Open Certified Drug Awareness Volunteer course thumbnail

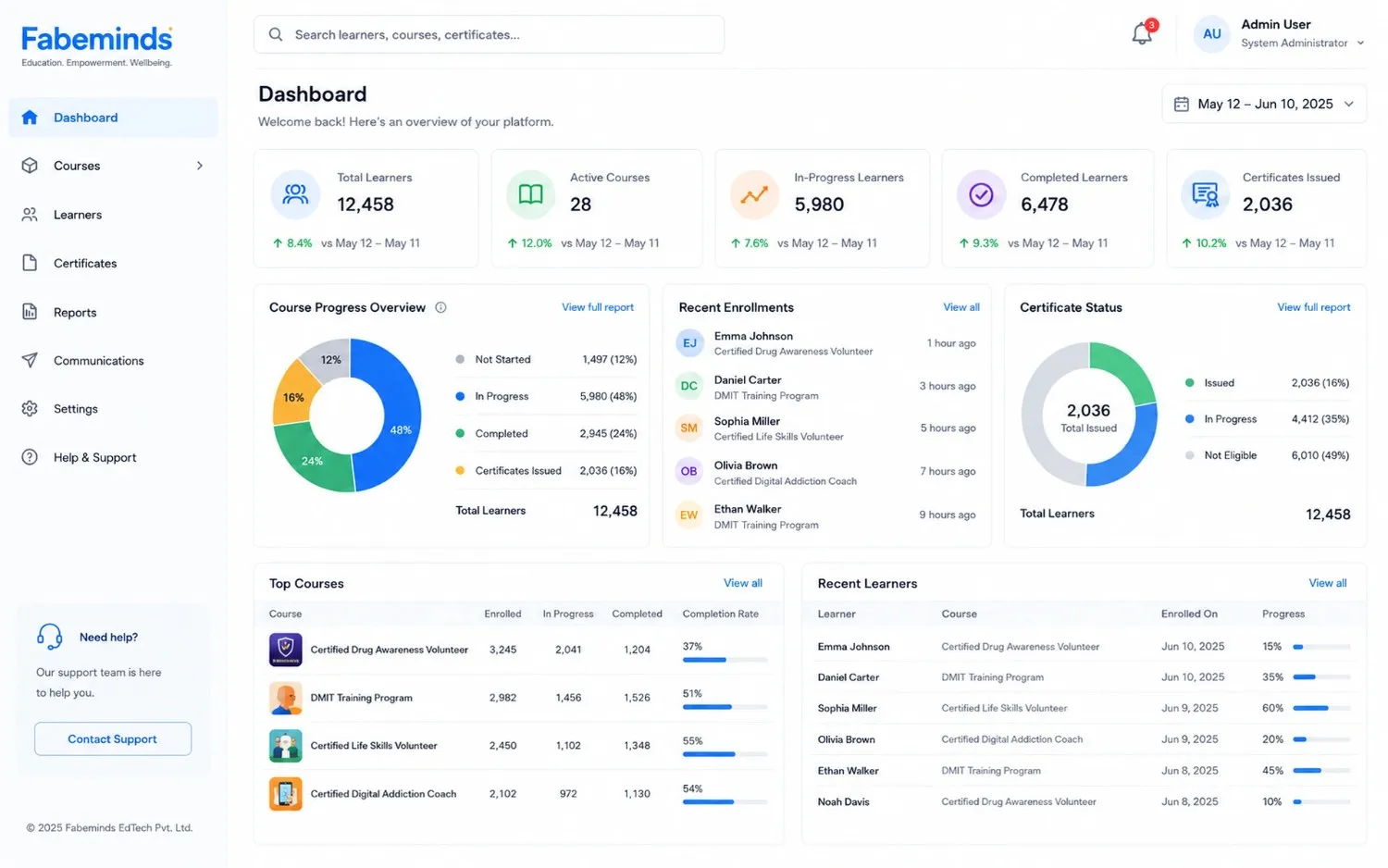286,650
